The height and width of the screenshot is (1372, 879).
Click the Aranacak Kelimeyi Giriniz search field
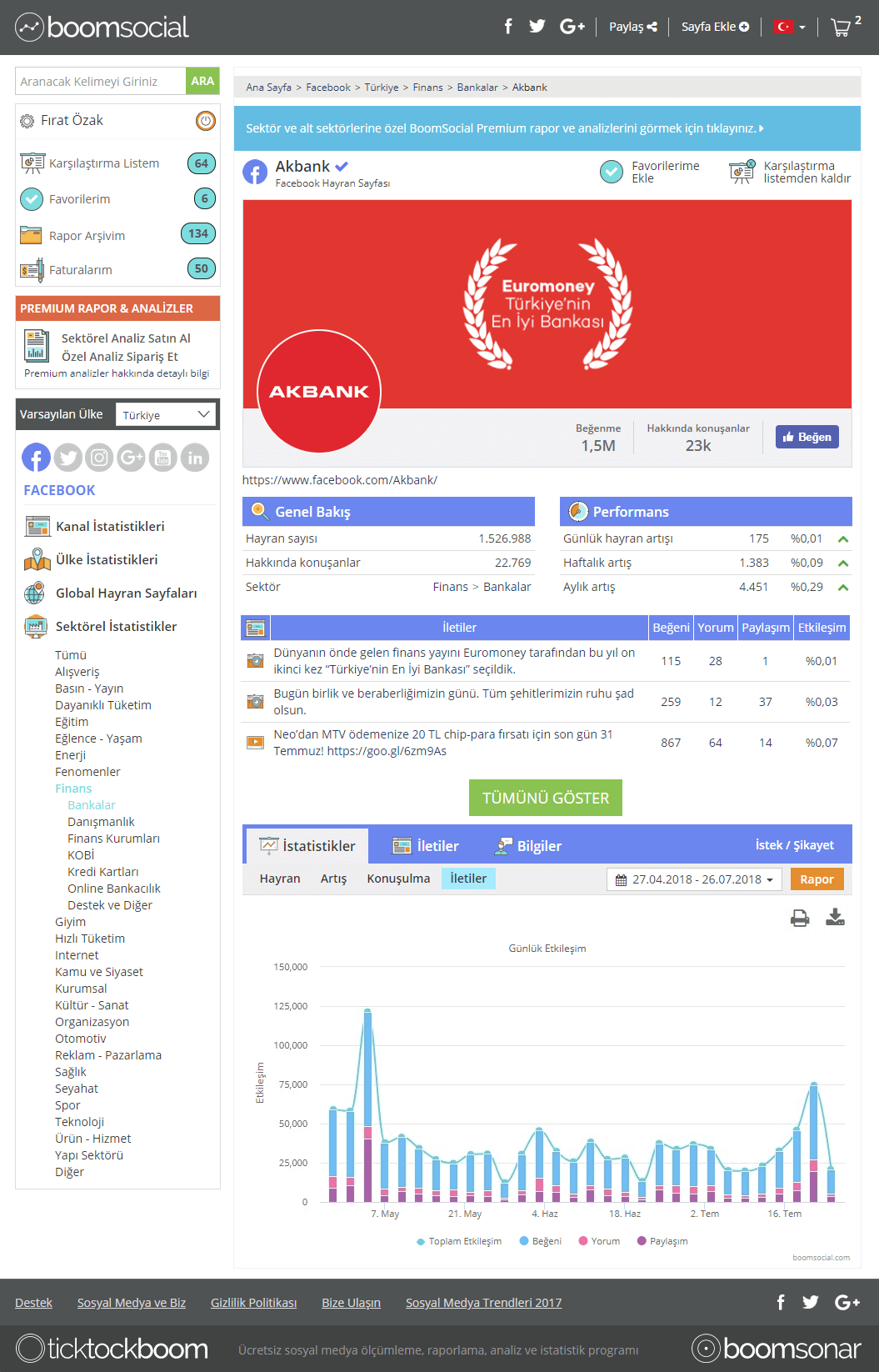pos(101,81)
